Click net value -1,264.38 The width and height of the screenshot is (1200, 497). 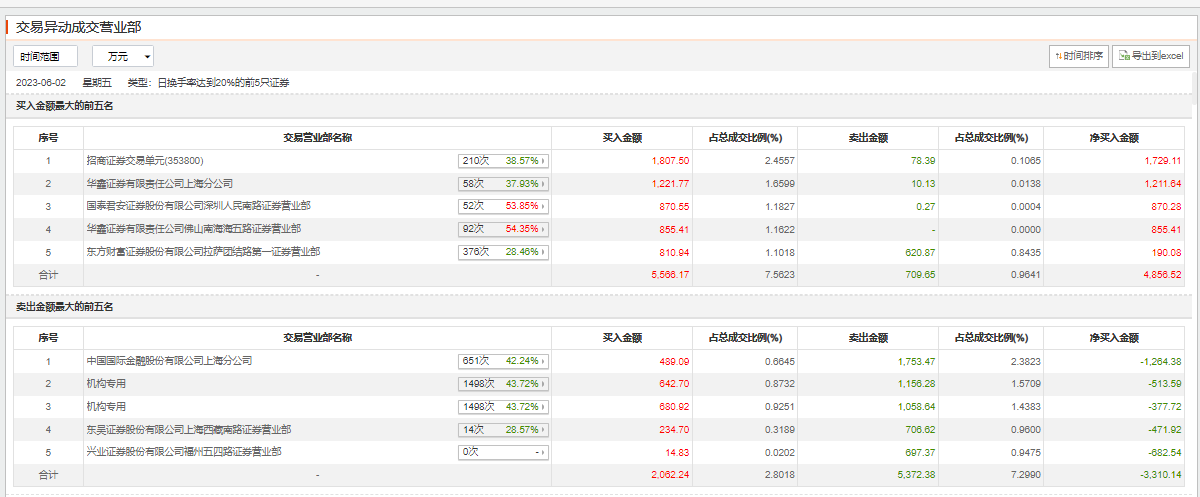click(x=1160, y=362)
